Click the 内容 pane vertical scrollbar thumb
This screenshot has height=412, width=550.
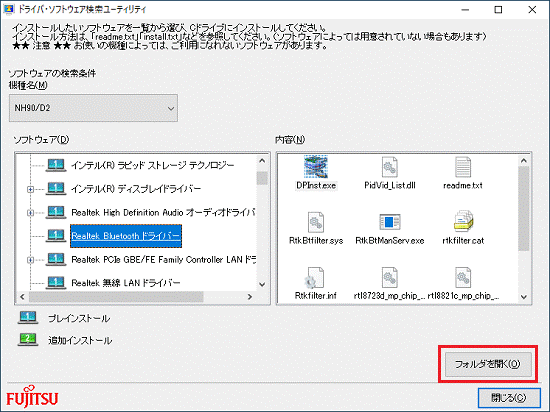pos(524,209)
